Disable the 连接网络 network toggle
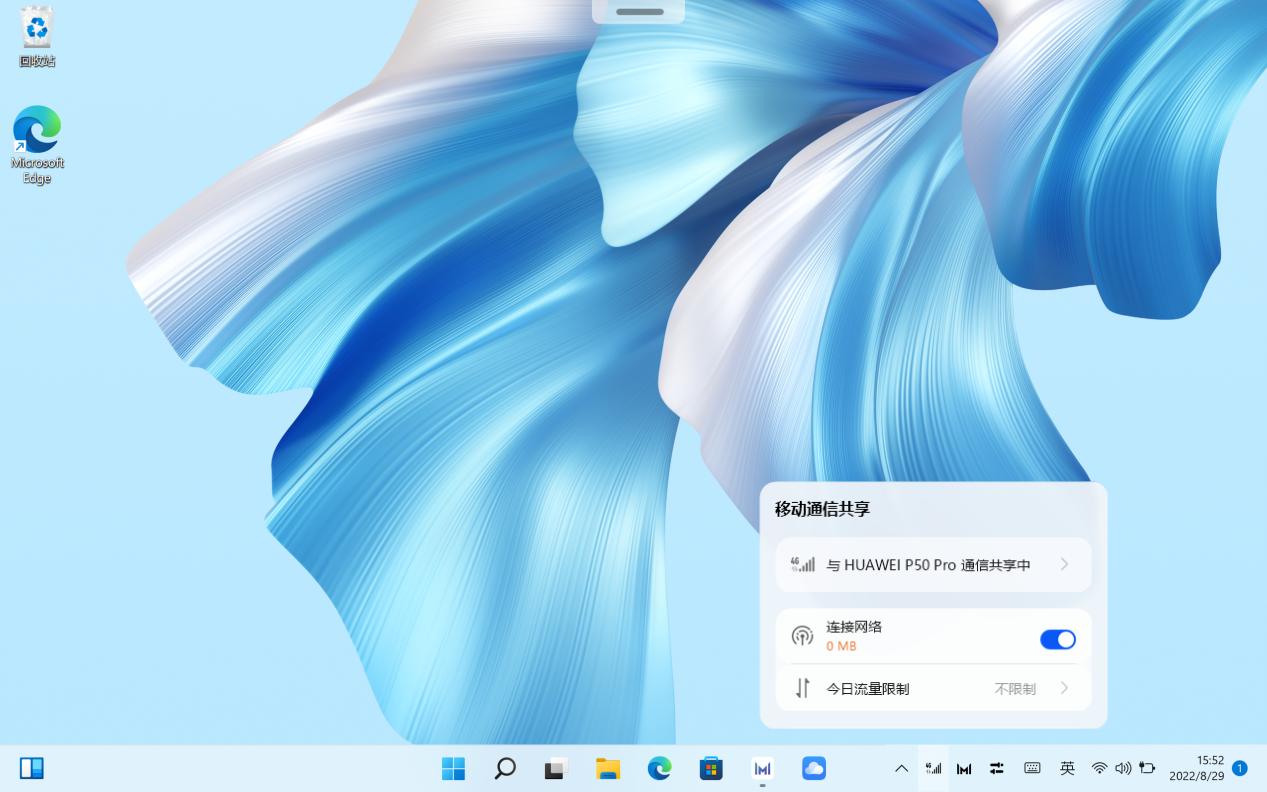Image resolution: width=1267 pixels, height=792 pixels. (x=1057, y=639)
